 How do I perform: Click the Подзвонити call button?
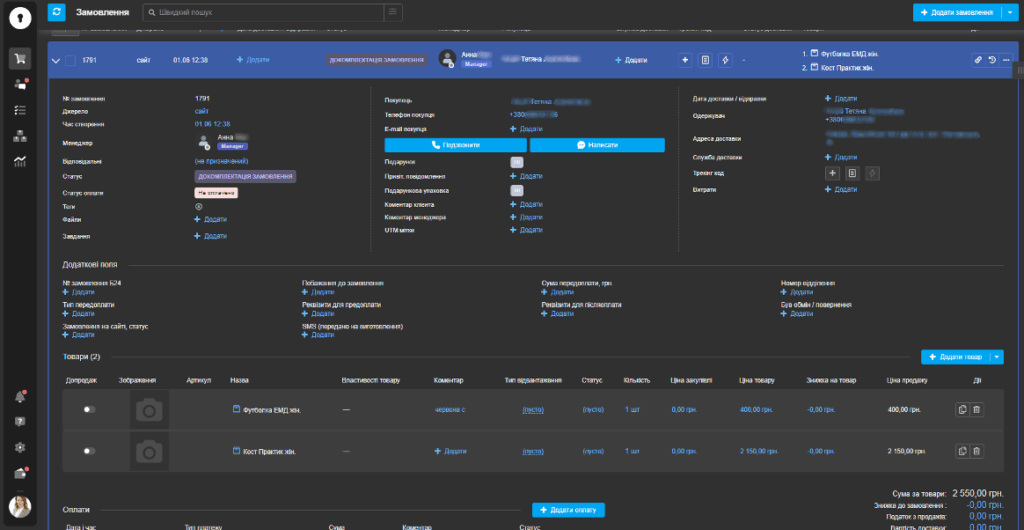tap(455, 145)
